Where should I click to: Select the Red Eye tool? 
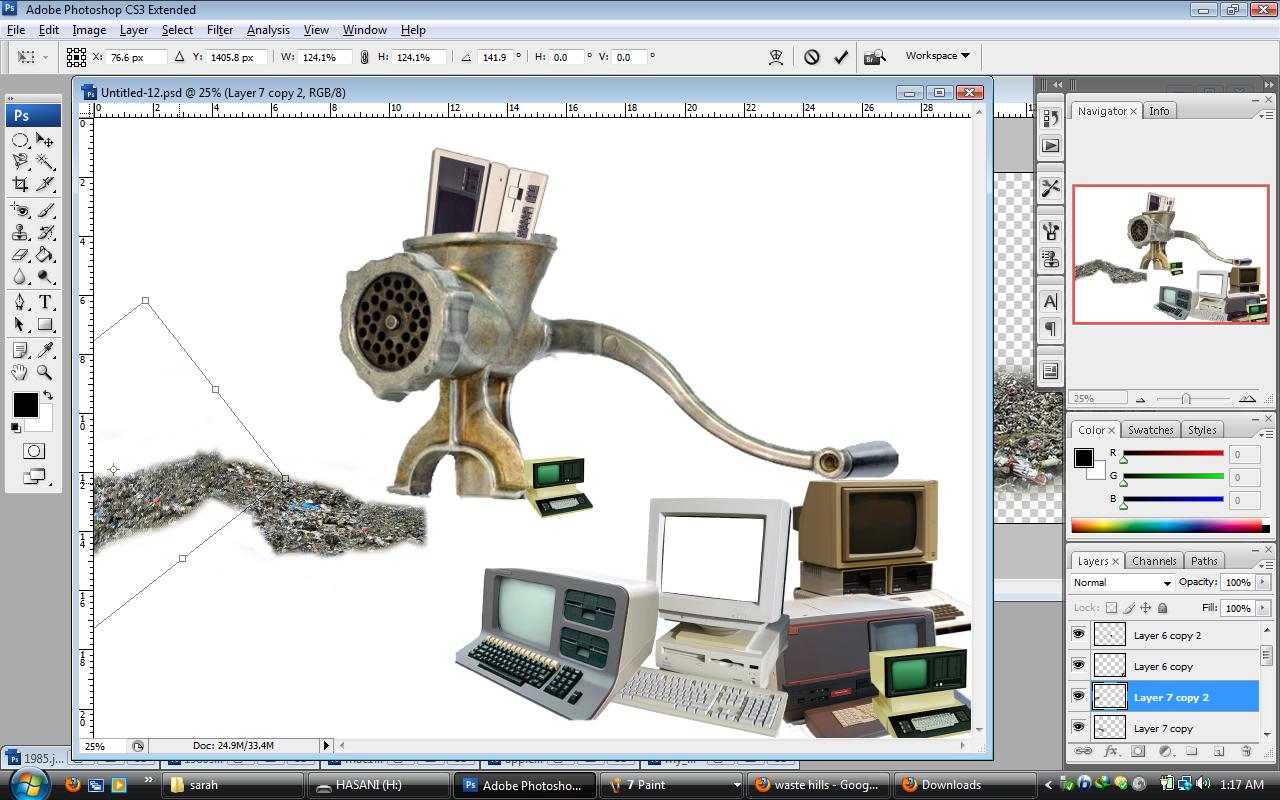coord(20,210)
